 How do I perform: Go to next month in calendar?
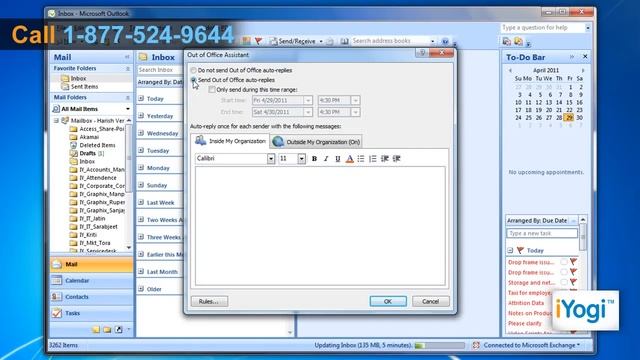583,71
